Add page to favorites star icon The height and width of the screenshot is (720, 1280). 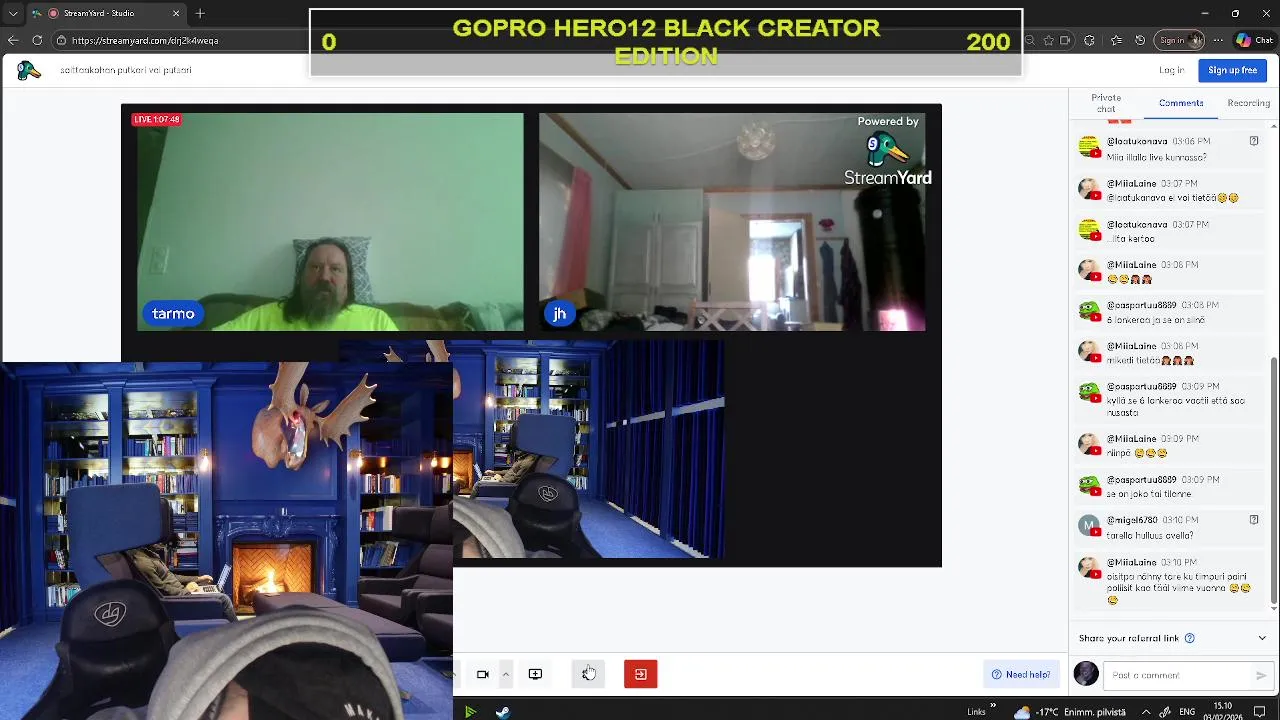[1048, 40]
